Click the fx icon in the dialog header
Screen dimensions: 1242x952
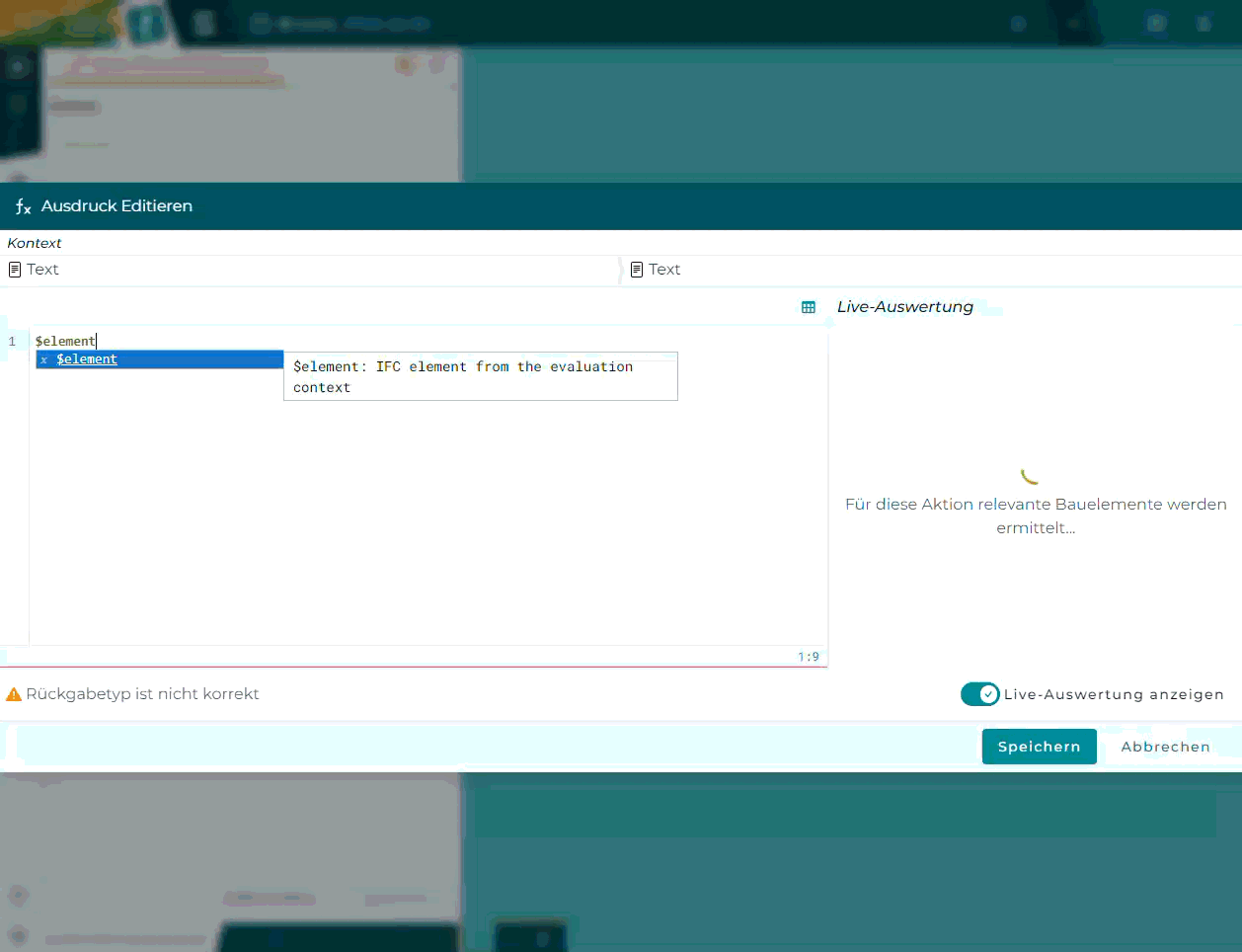[x=23, y=206]
